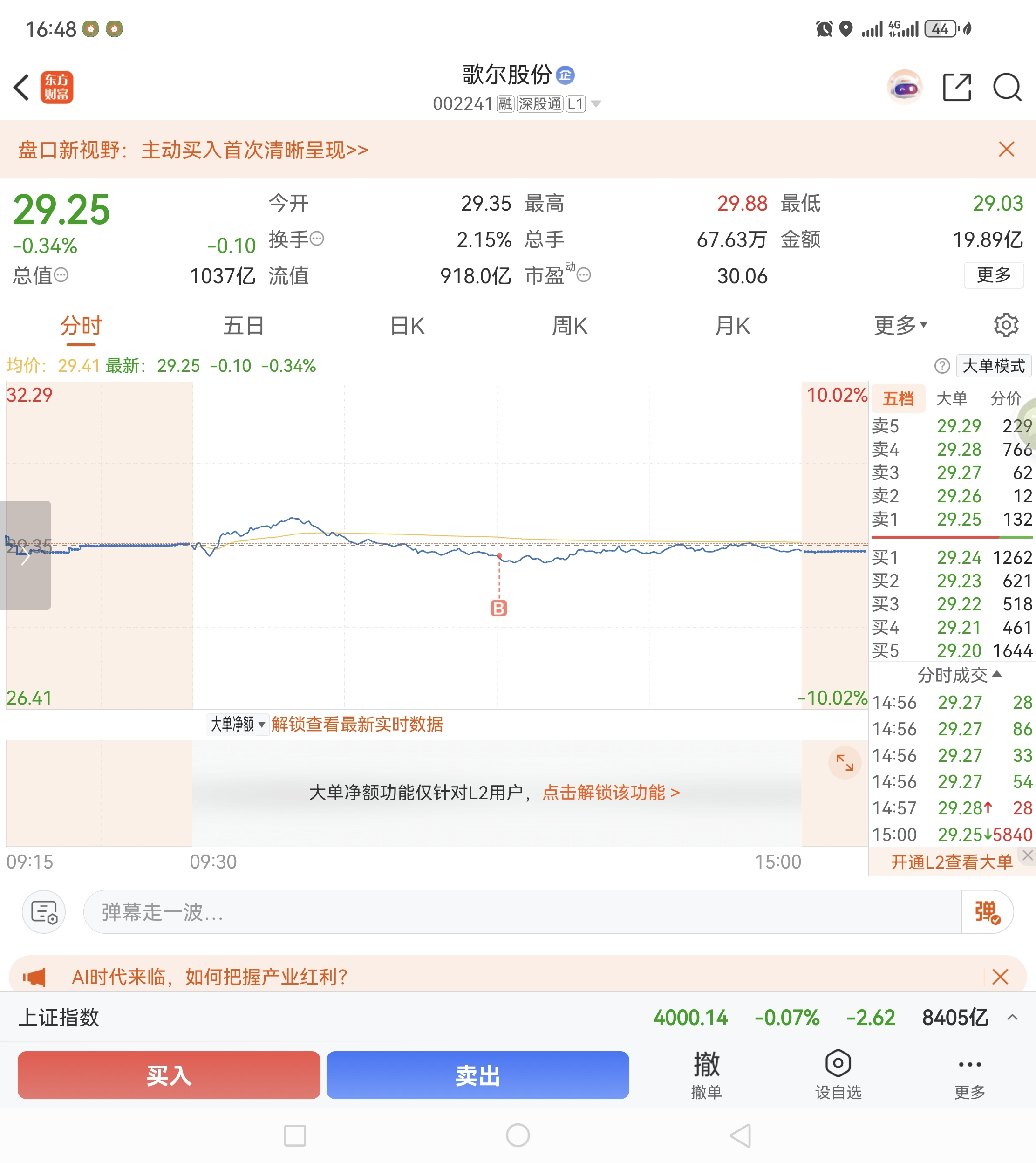Open the AI robot assistant icon

[904, 87]
